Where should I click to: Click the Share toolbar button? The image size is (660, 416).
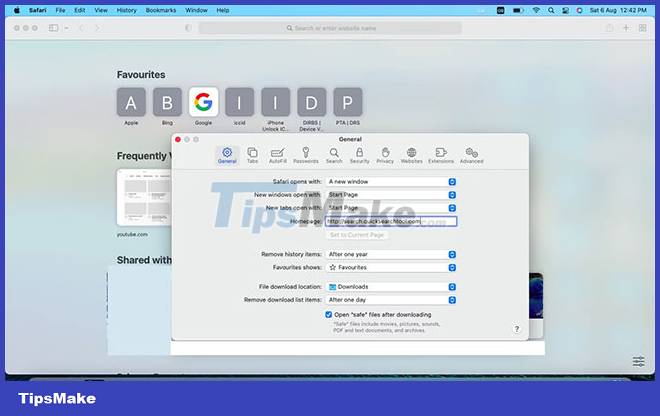click(x=609, y=28)
